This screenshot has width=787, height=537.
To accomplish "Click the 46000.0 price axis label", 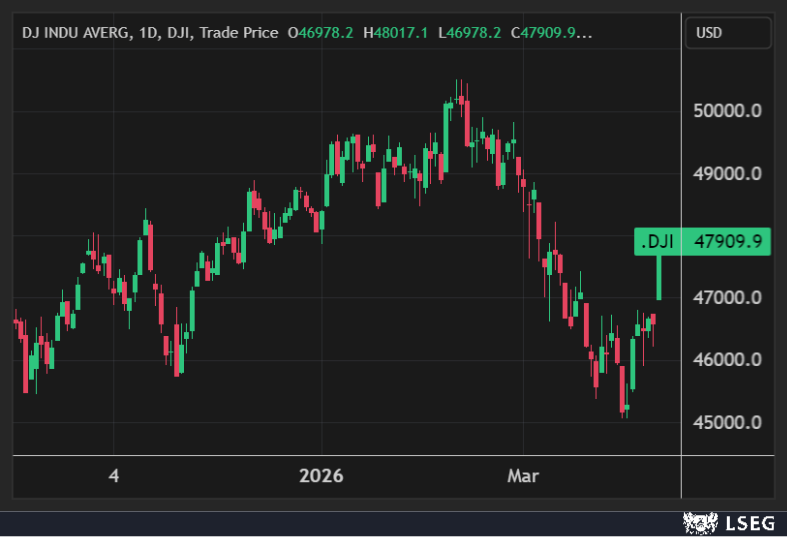I will pos(727,360).
